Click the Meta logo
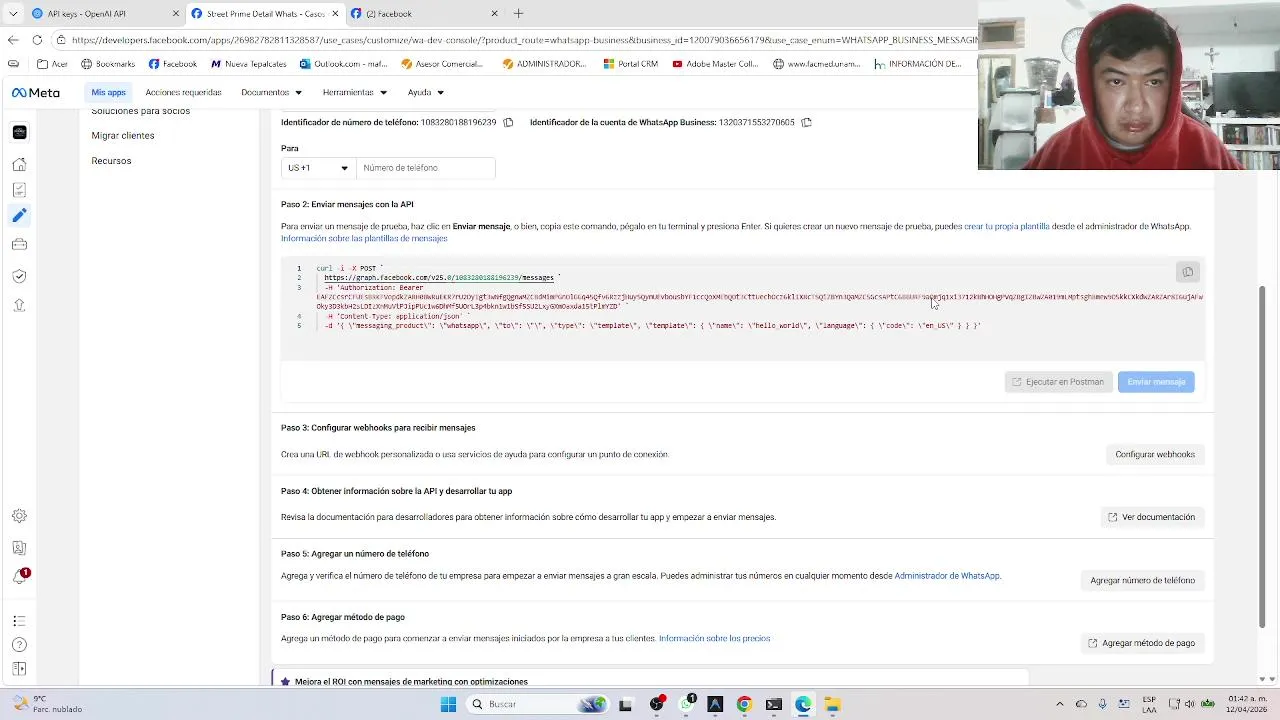 [36, 92]
